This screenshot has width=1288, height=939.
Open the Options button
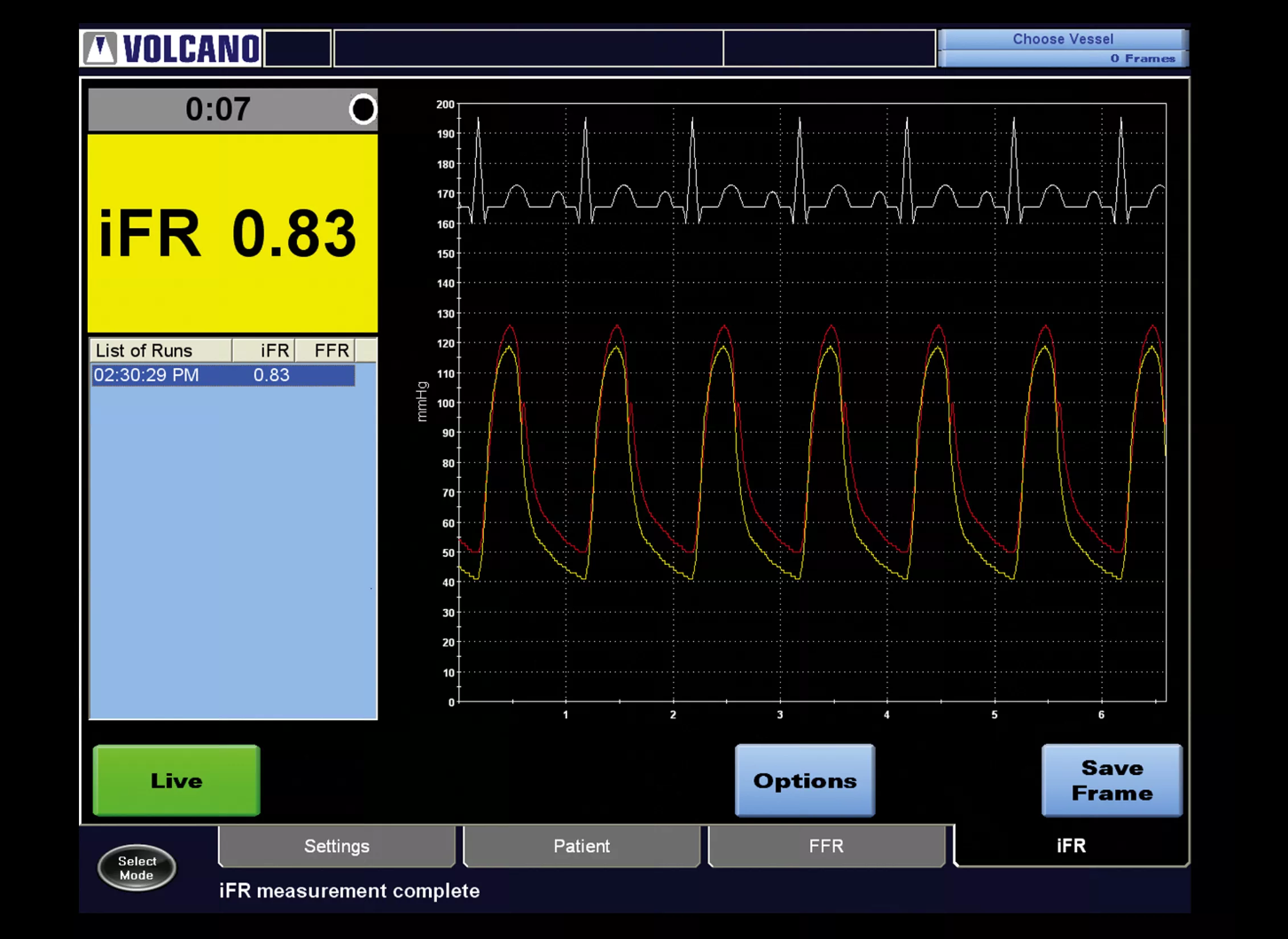[x=805, y=780]
